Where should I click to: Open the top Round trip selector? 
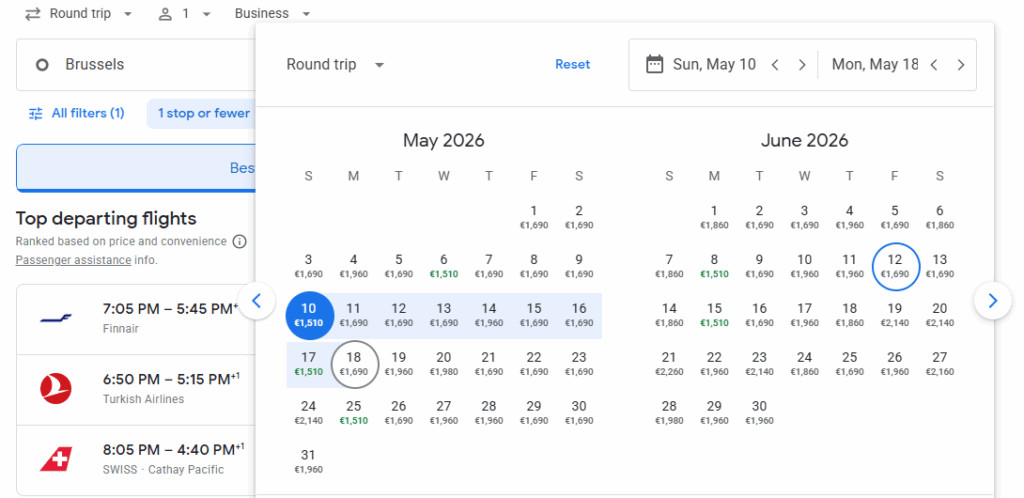pos(78,14)
